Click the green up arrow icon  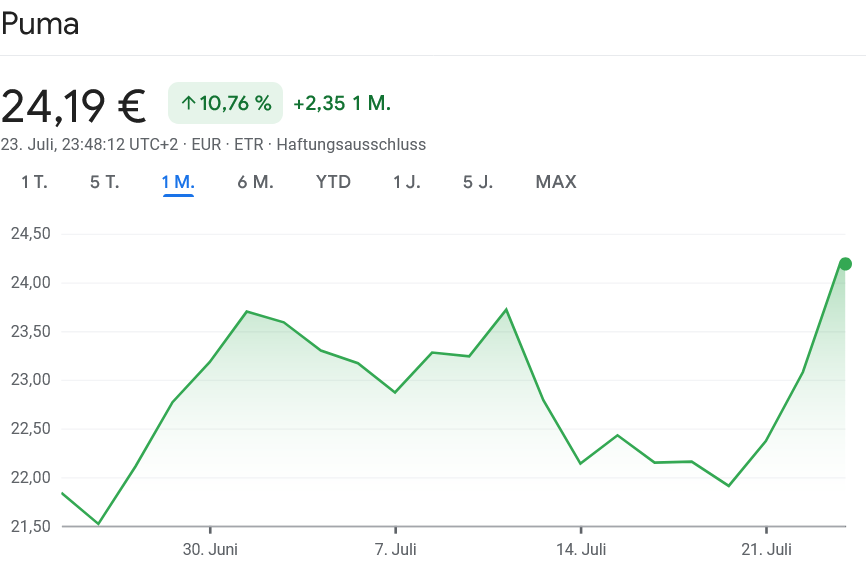click(x=188, y=103)
